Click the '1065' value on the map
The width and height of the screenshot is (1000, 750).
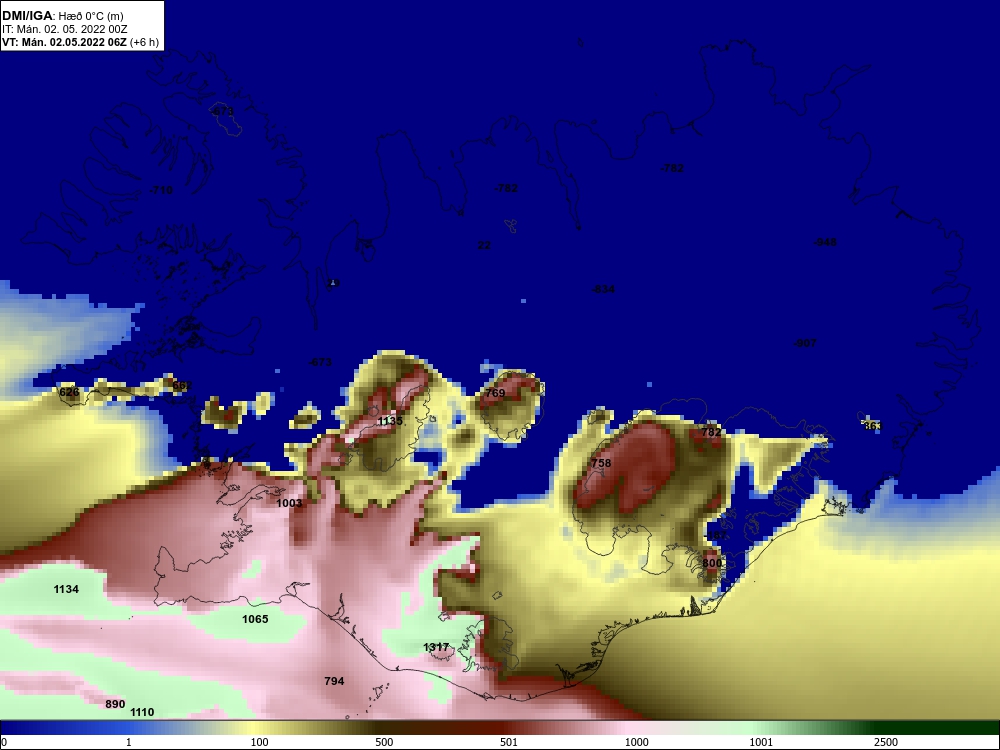coord(255,619)
